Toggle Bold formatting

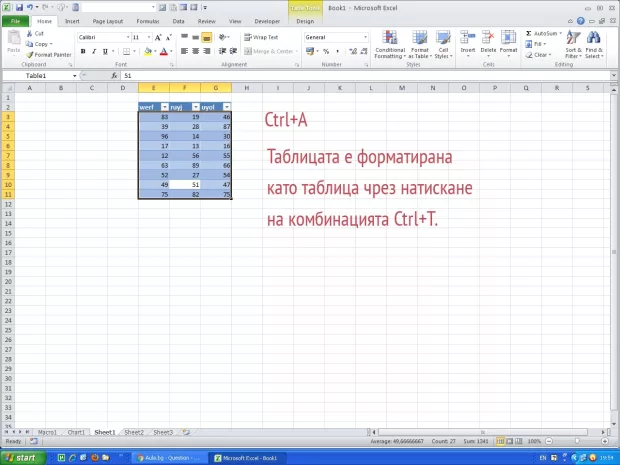[x=83, y=51]
